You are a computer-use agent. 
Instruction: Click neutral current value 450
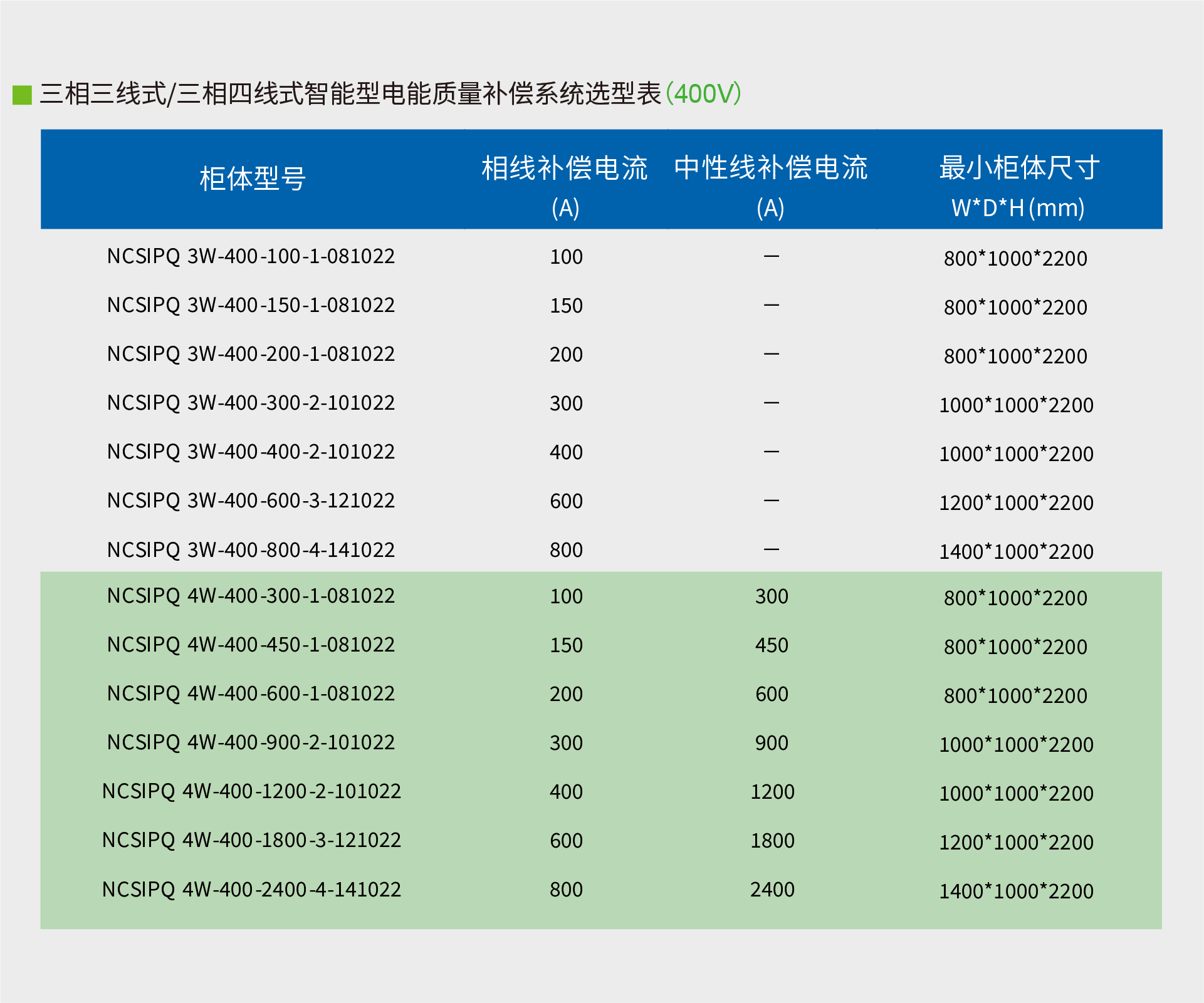pyautogui.click(x=772, y=645)
